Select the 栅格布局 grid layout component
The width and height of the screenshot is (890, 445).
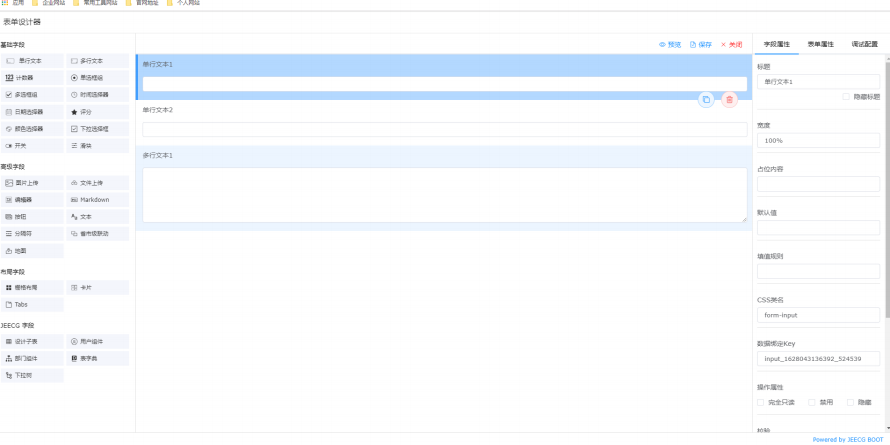(32, 287)
